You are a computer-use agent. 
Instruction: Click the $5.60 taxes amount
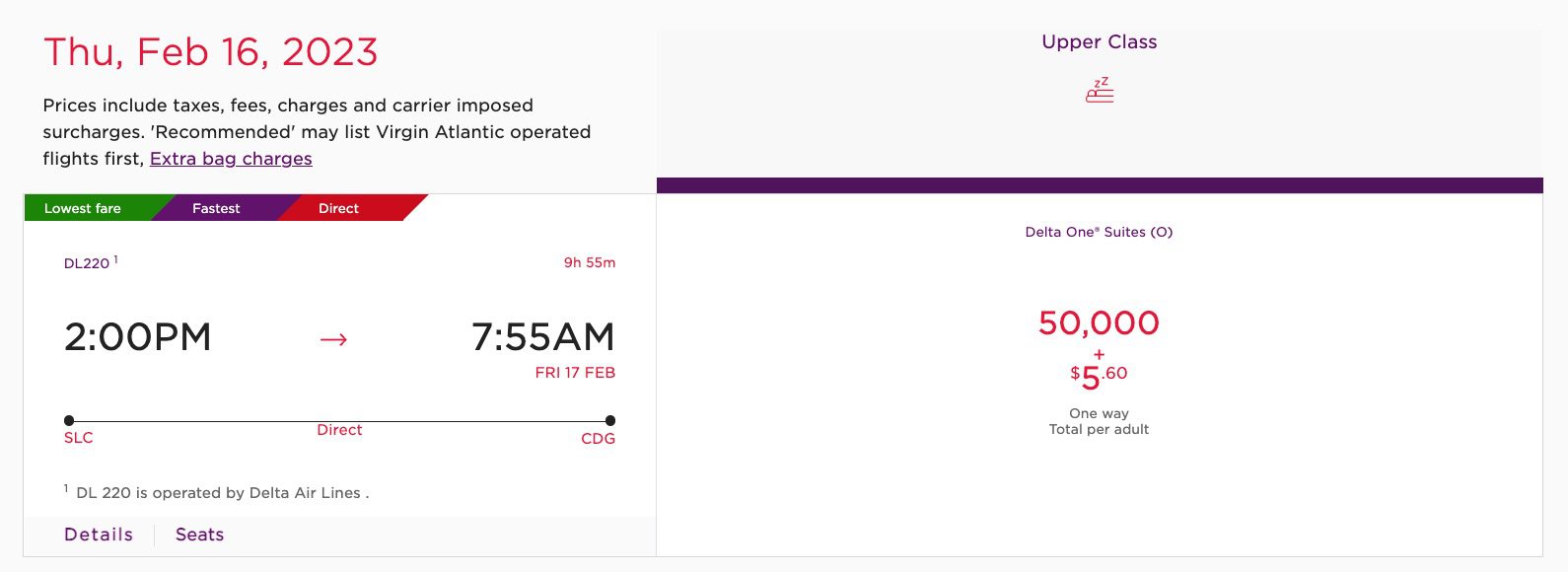[x=1099, y=376]
